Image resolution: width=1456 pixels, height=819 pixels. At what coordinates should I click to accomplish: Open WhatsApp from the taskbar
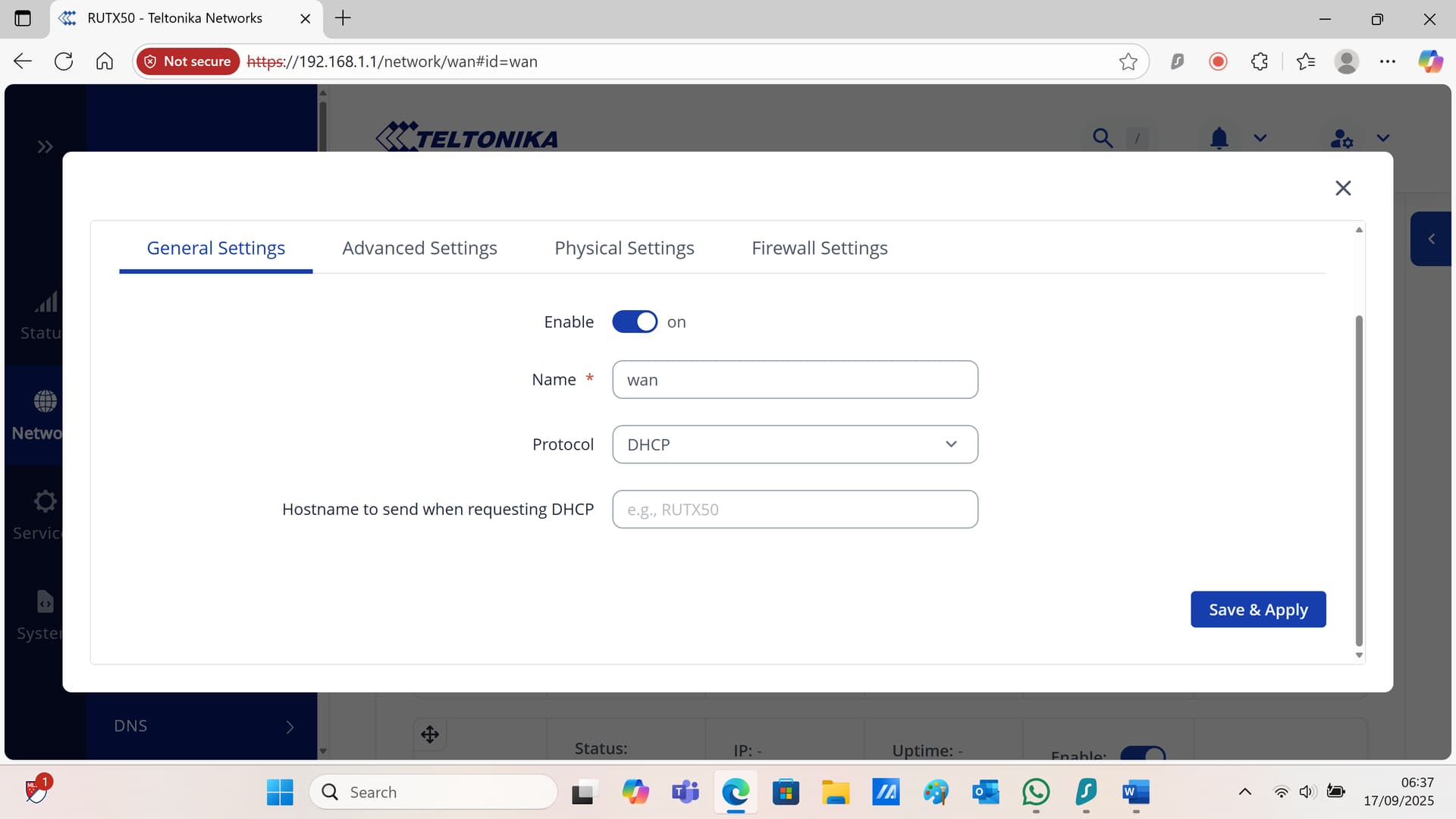pos(1036,792)
